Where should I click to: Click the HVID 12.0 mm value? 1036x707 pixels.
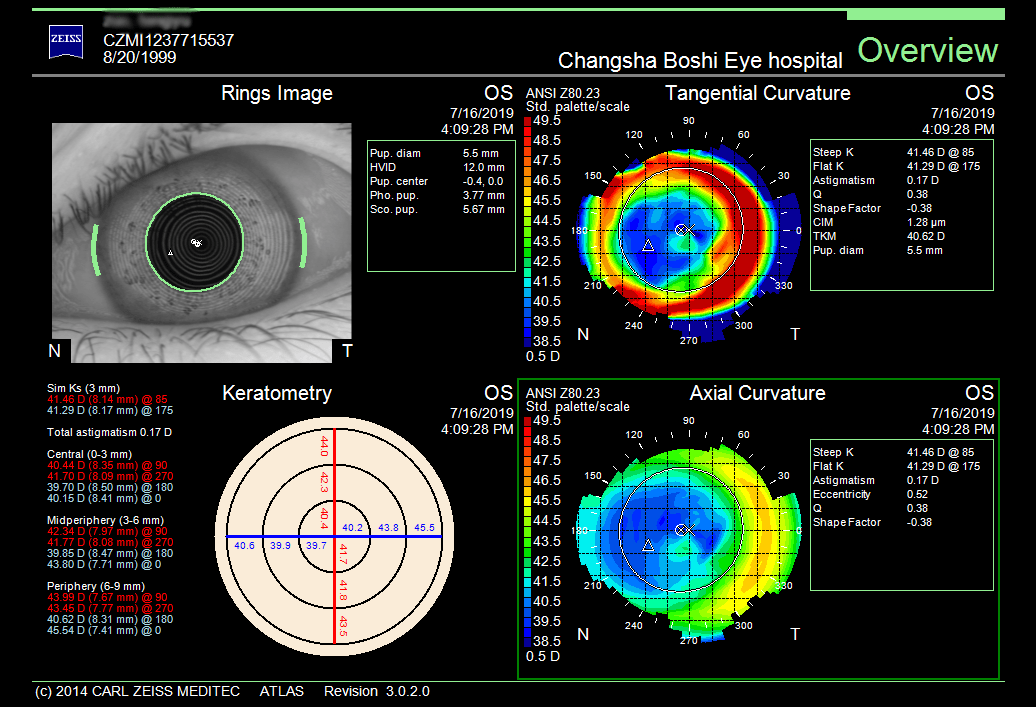[484, 167]
